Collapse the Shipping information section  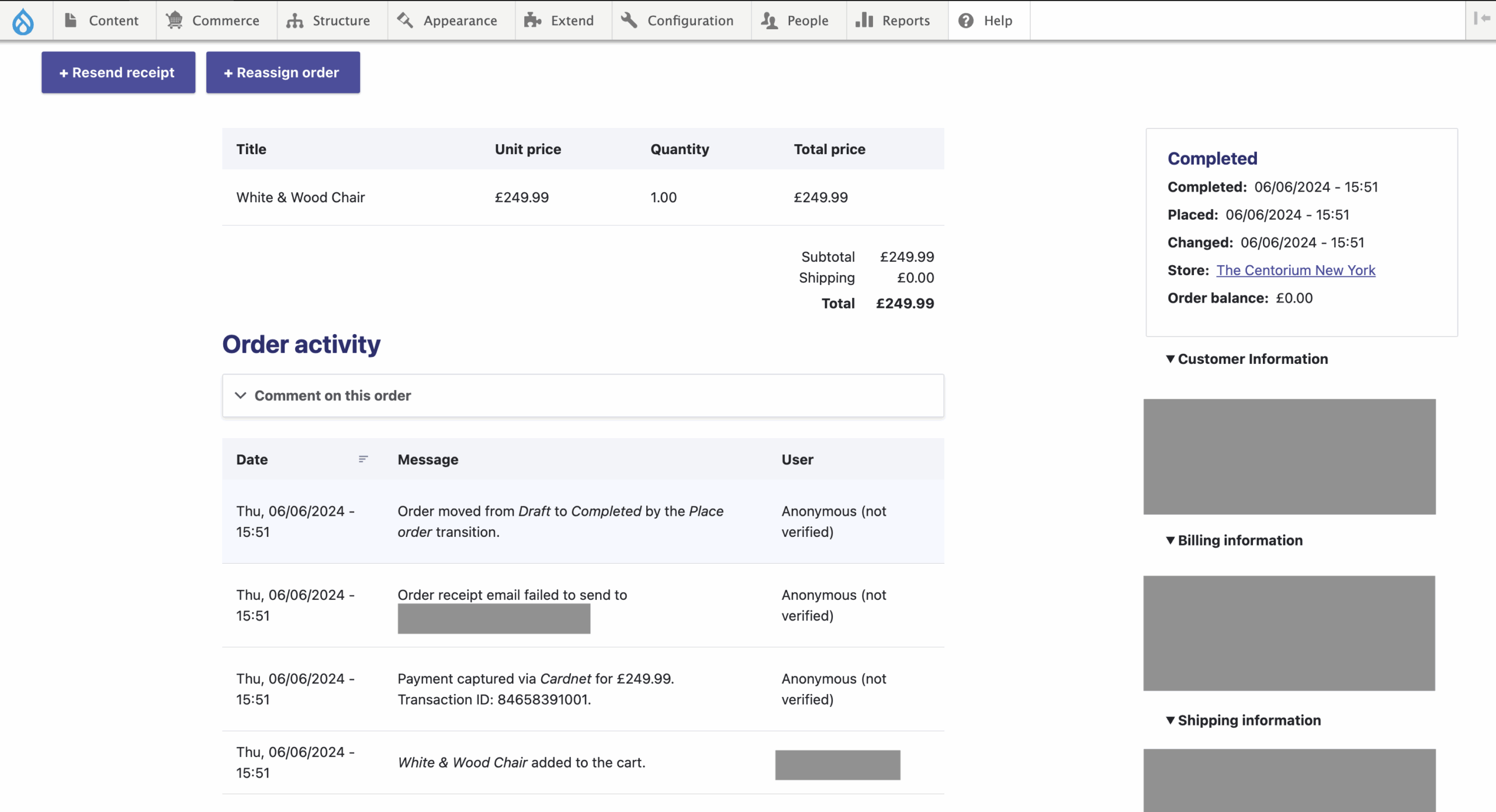pos(1244,720)
